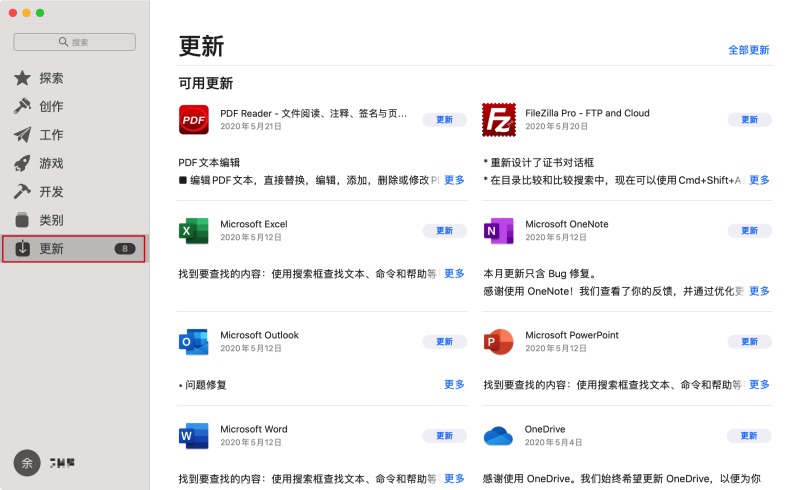The image size is (800, 490).
Task: Click the 类别 categories icon
Action: point(22,220)
